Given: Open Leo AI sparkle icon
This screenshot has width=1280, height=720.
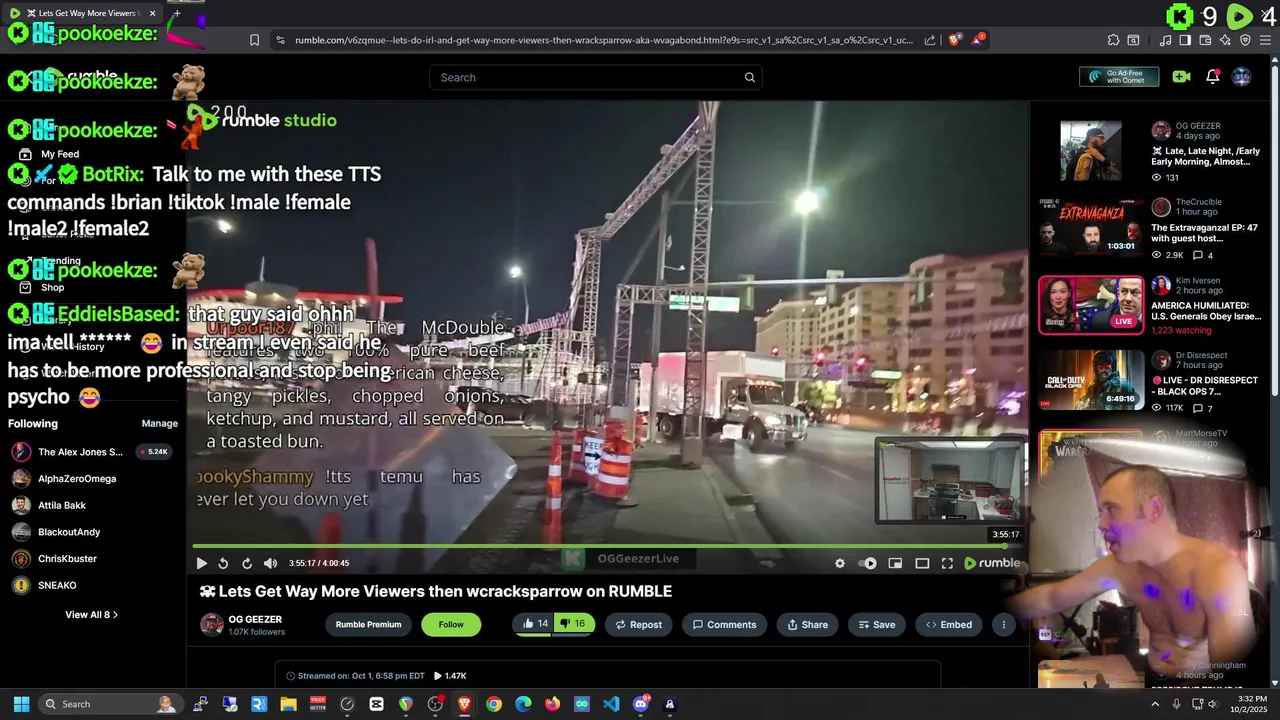Looking at the screenshot, I should (x=1225, y=40).
